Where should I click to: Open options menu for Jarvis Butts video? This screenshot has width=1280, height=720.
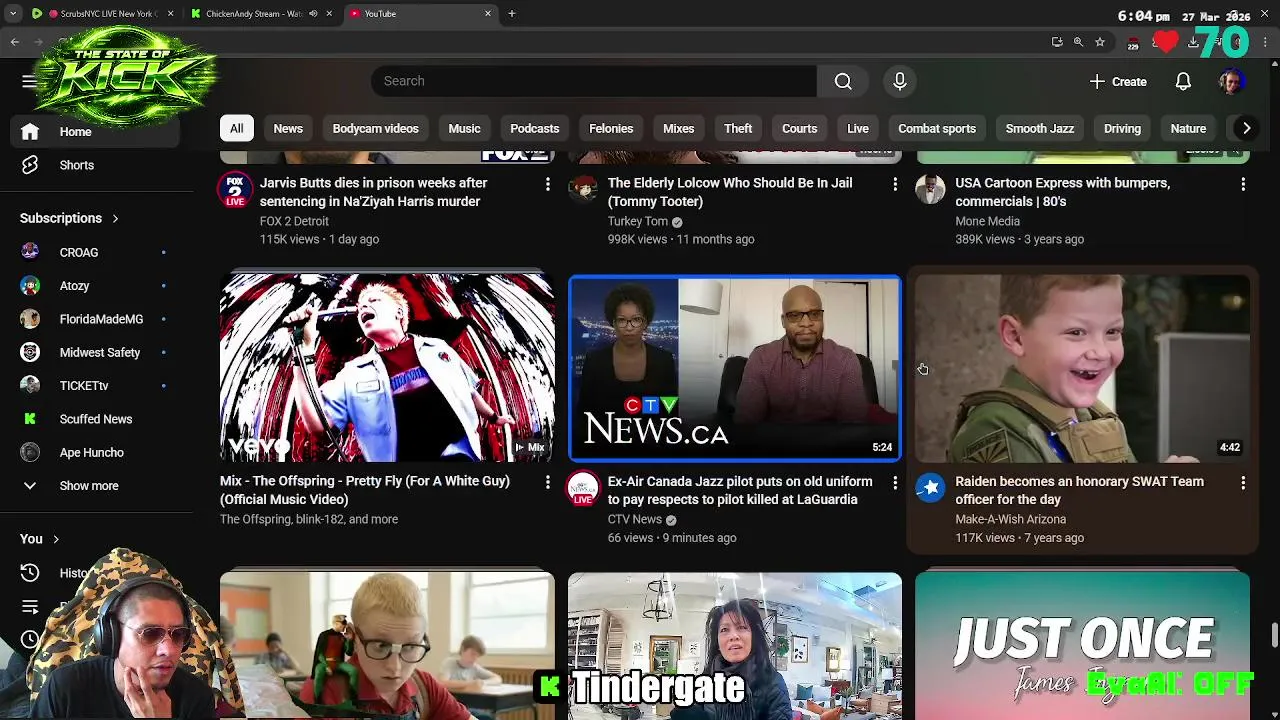(x=547, y=184)
